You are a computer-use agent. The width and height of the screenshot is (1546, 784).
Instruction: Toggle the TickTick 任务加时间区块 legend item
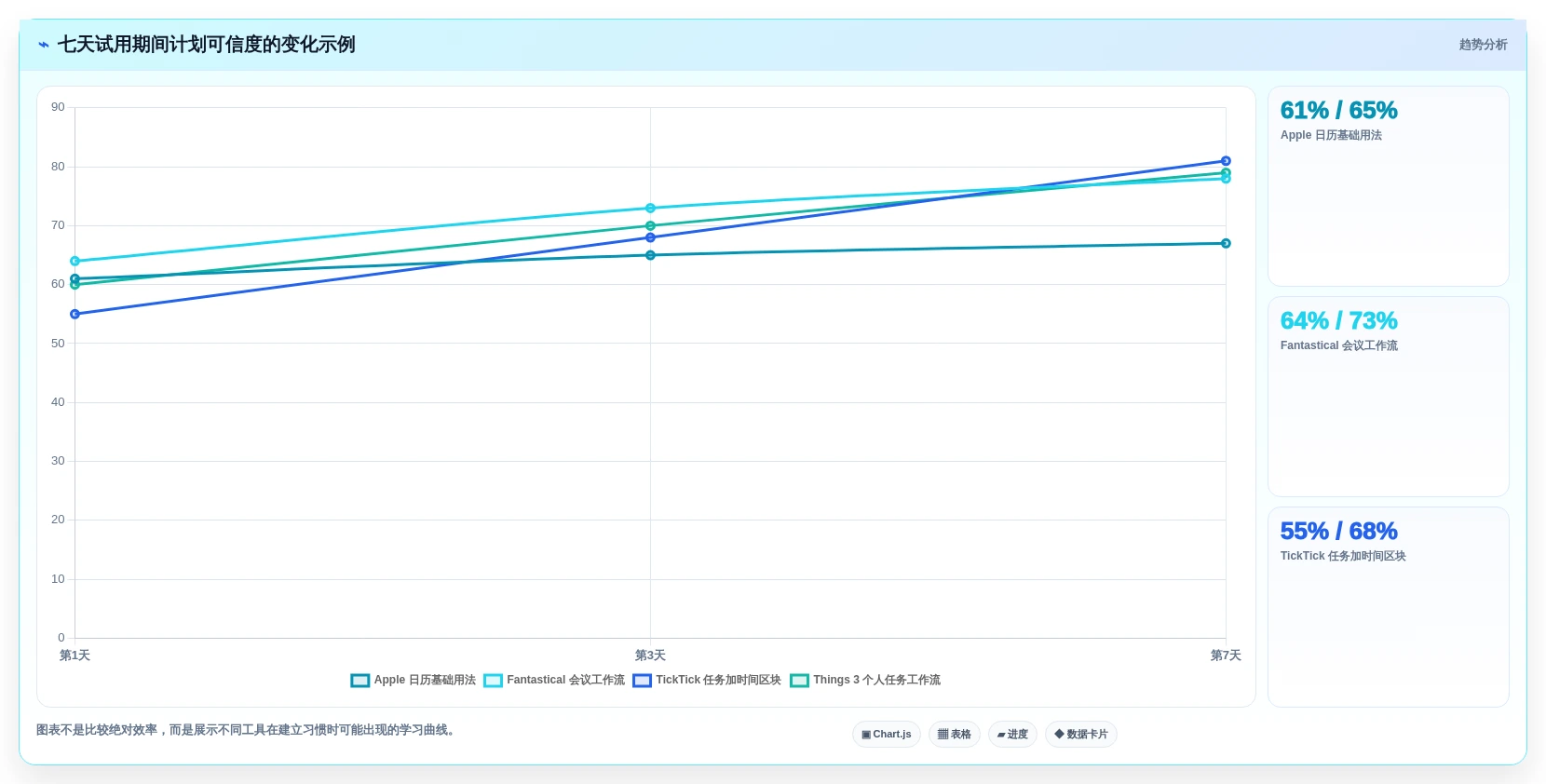click(x=707, y=680)
